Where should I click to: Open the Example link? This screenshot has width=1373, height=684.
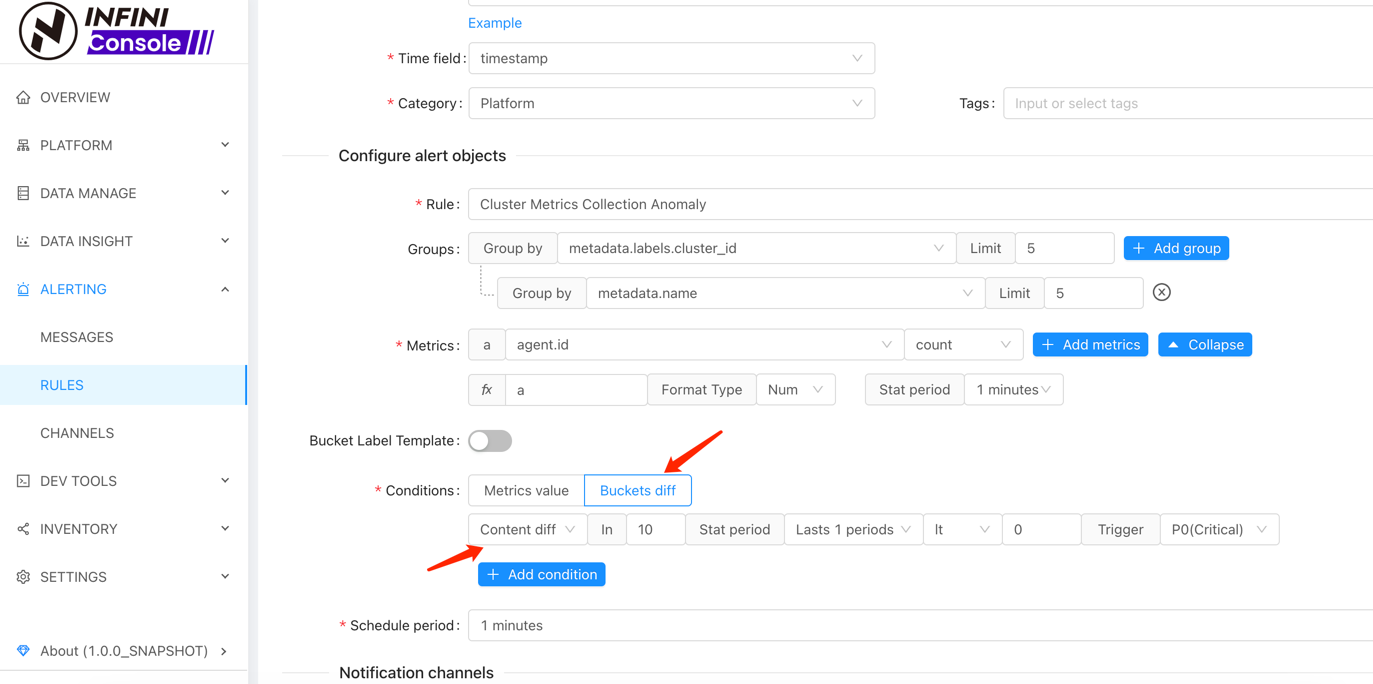tap(495, 23)
